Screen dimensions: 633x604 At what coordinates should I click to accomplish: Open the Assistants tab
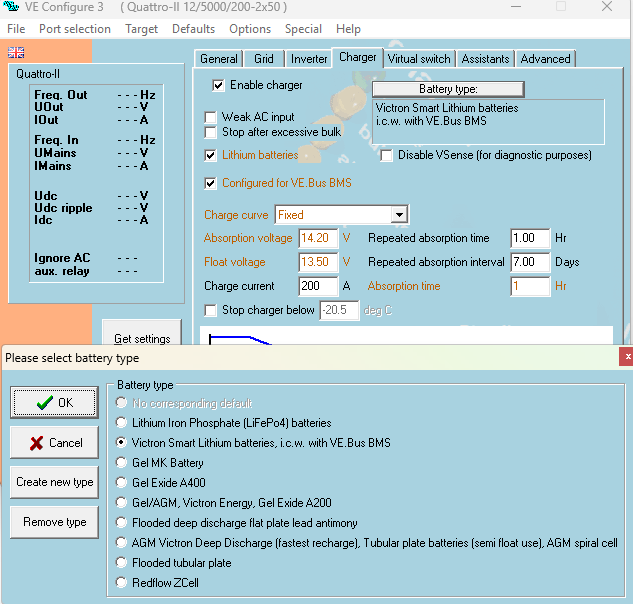point(485,59)
